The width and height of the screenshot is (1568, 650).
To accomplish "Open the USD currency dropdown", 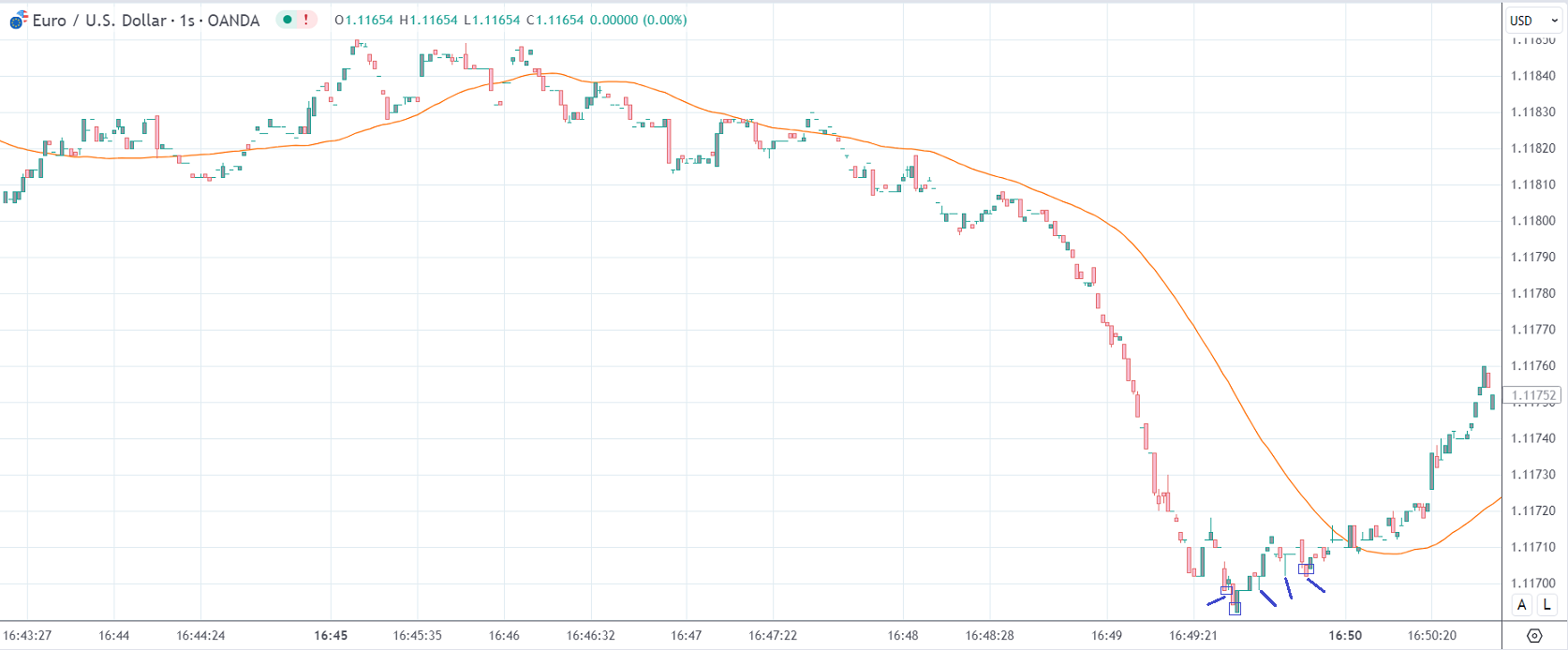I will pyautogui.click(x=1533, y=21).
